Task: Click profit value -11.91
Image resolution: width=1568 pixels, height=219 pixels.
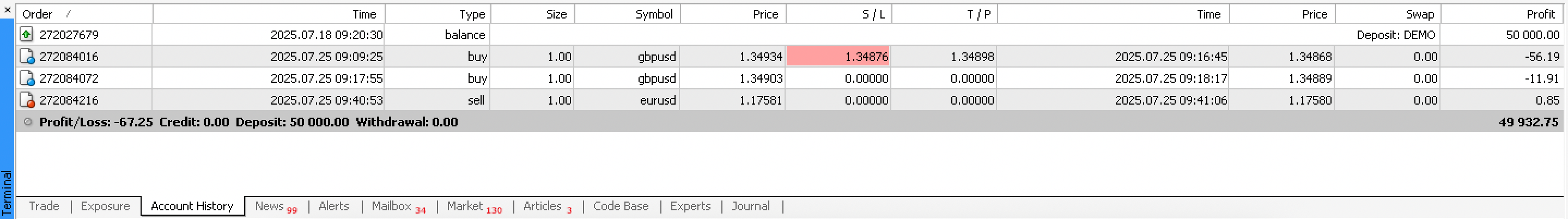Action: (1543, 78)
